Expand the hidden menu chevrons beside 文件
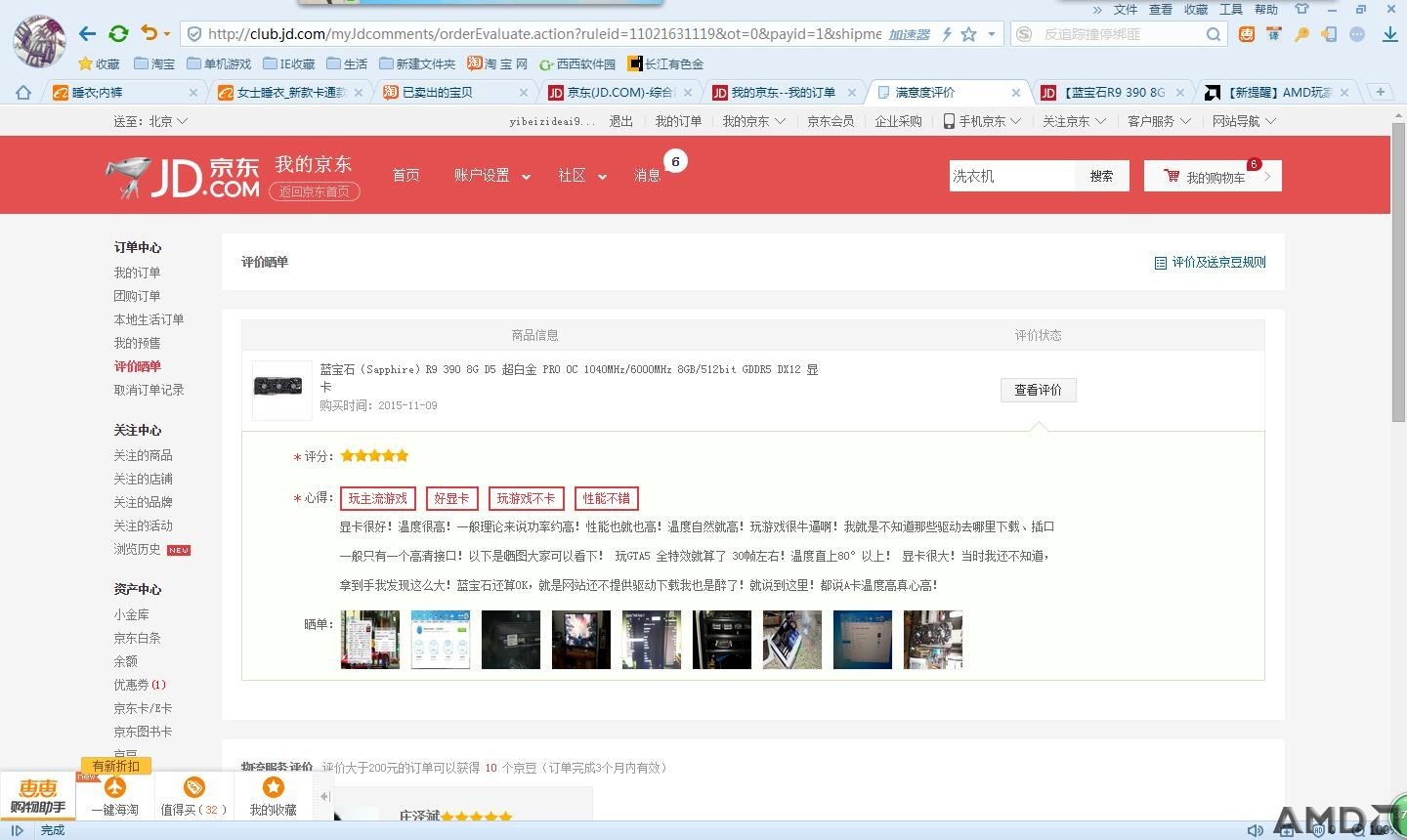The height and width of the screenshot is (840, 1407). tap(1097, 9)
